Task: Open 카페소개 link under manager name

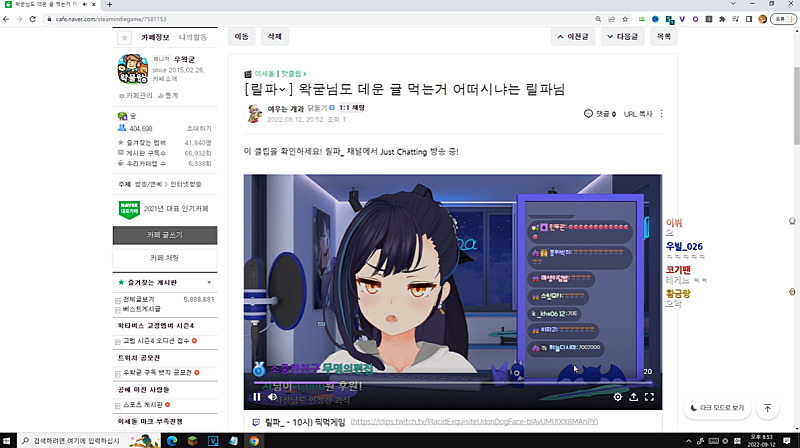Action: click(x=165, y=79)
